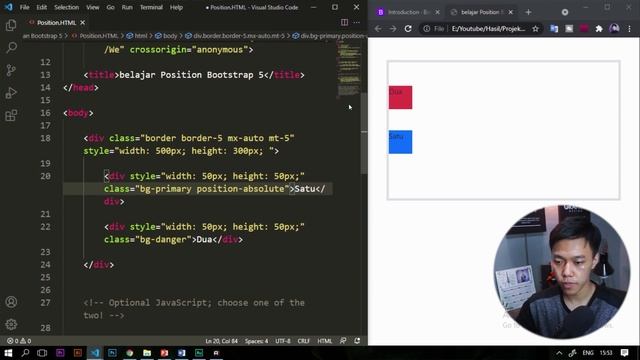This screenshot has width=640, height=360.
Task: Click the VS Code taskbar icon
Action: (95, 353)
